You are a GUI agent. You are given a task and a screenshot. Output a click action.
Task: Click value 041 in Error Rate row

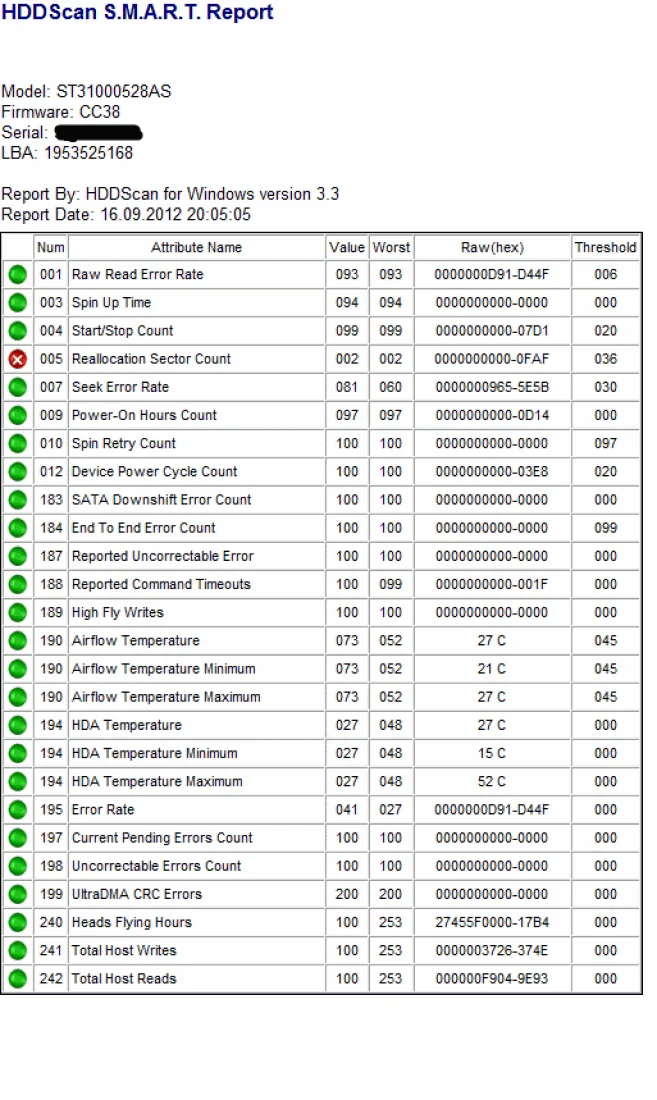347,810
